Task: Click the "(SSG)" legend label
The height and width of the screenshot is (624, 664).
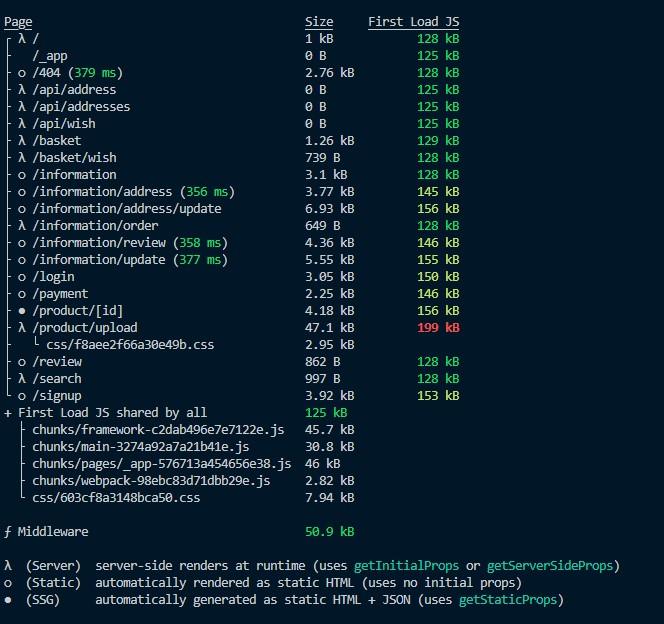Action: coord(43,600)
